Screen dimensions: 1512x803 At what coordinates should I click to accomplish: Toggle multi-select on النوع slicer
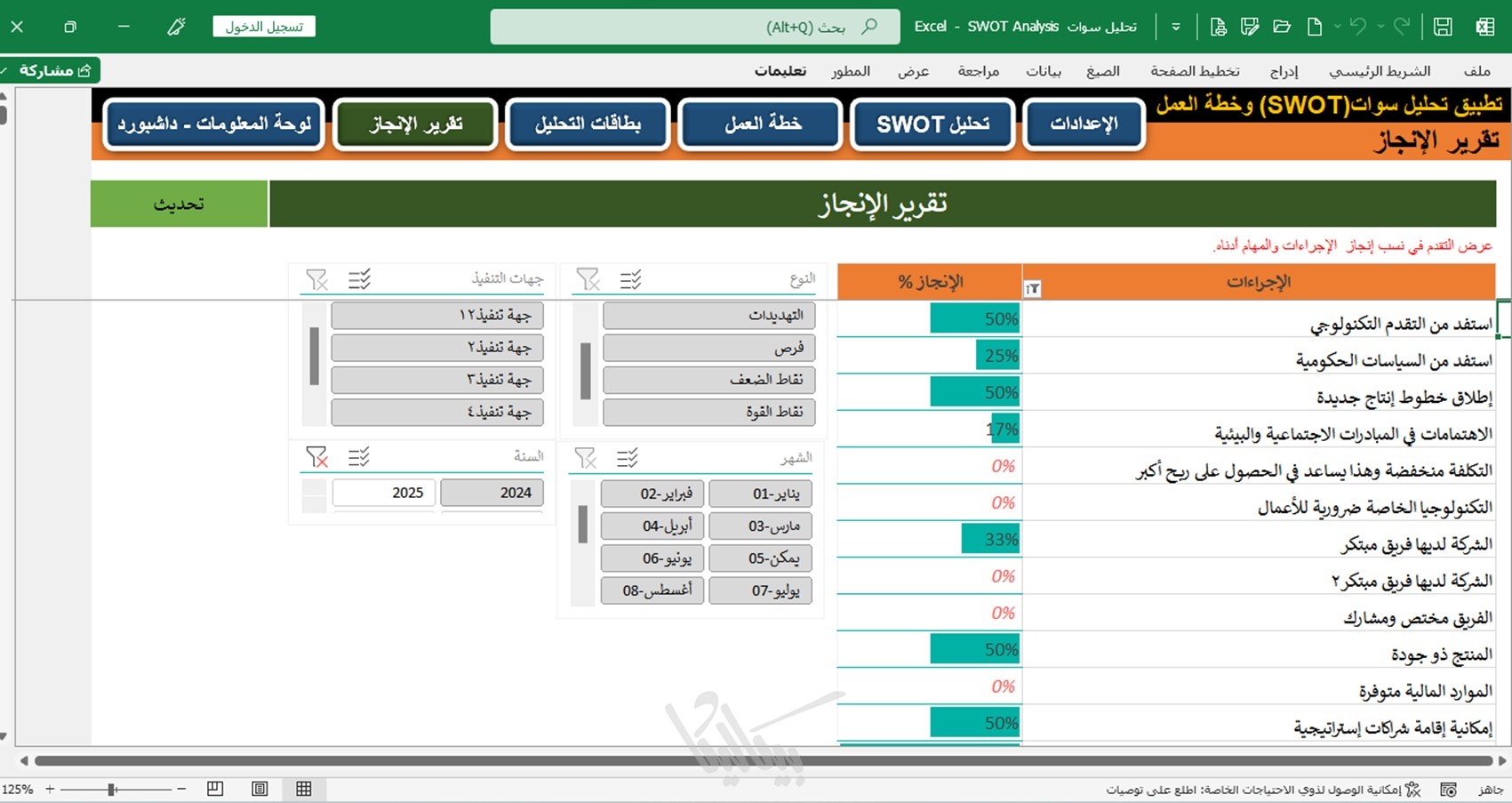[630, 280]
